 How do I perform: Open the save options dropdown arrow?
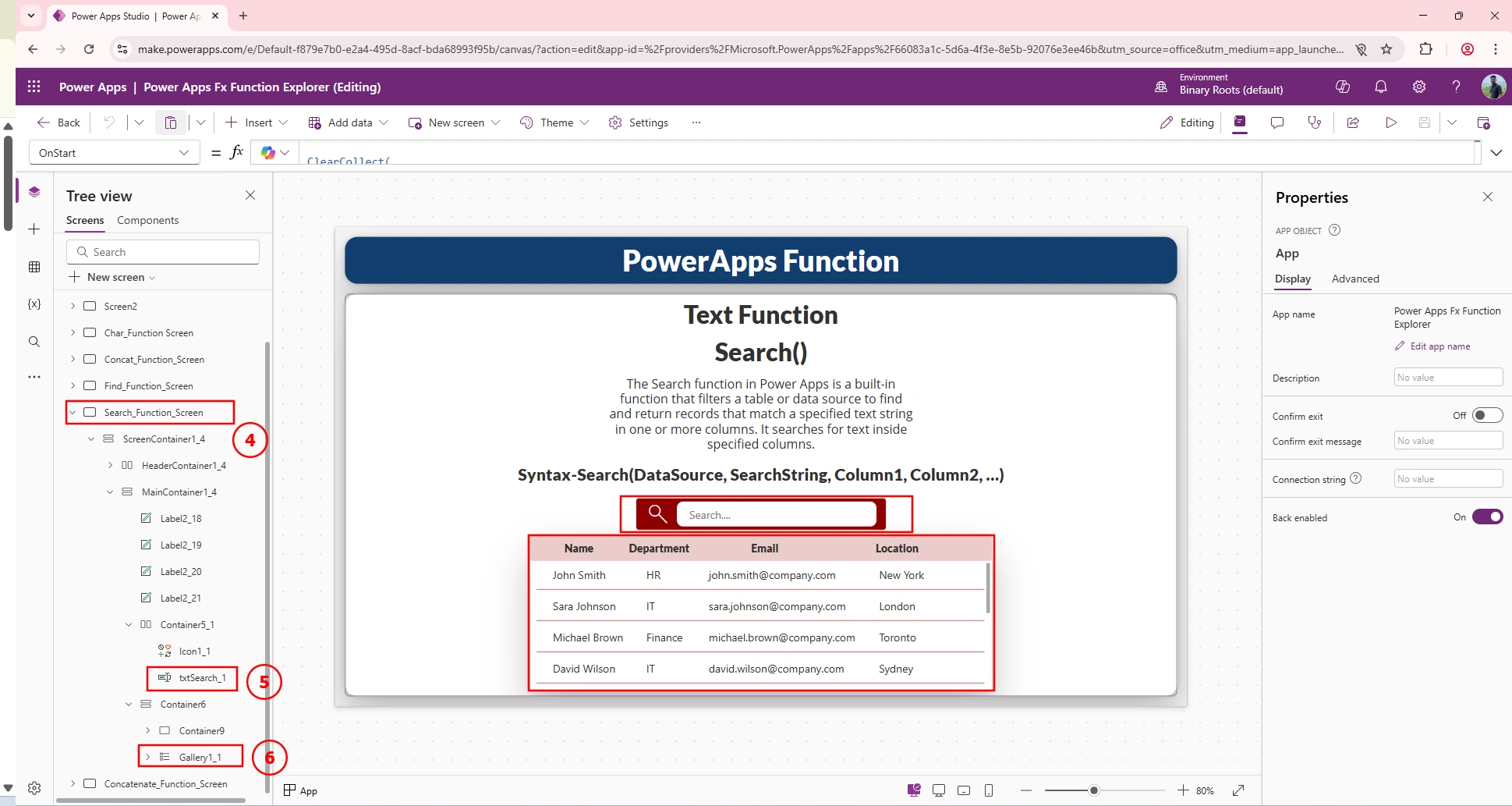pyautogui.click(x=1452, y=122)
